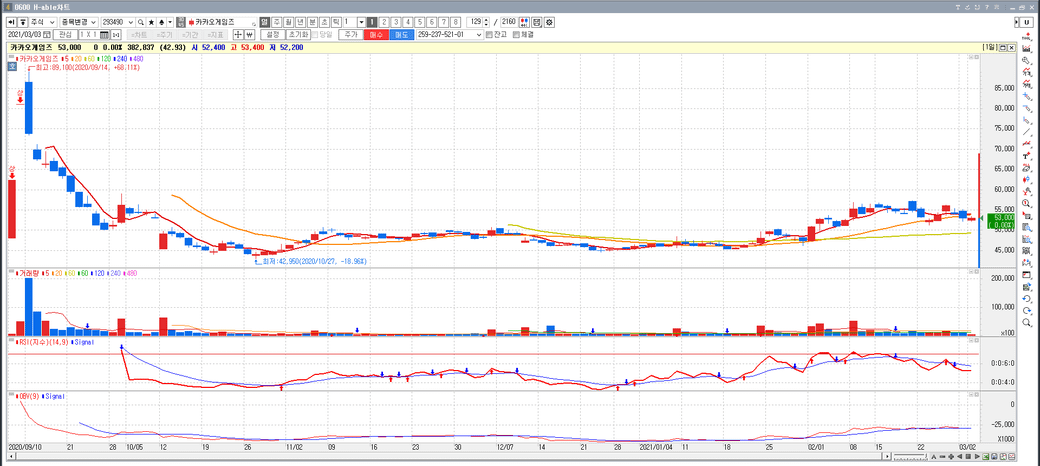Viewport: 1040px width, 466px height.
Task: Click the blue 매도 sell button
Action: 401,35
